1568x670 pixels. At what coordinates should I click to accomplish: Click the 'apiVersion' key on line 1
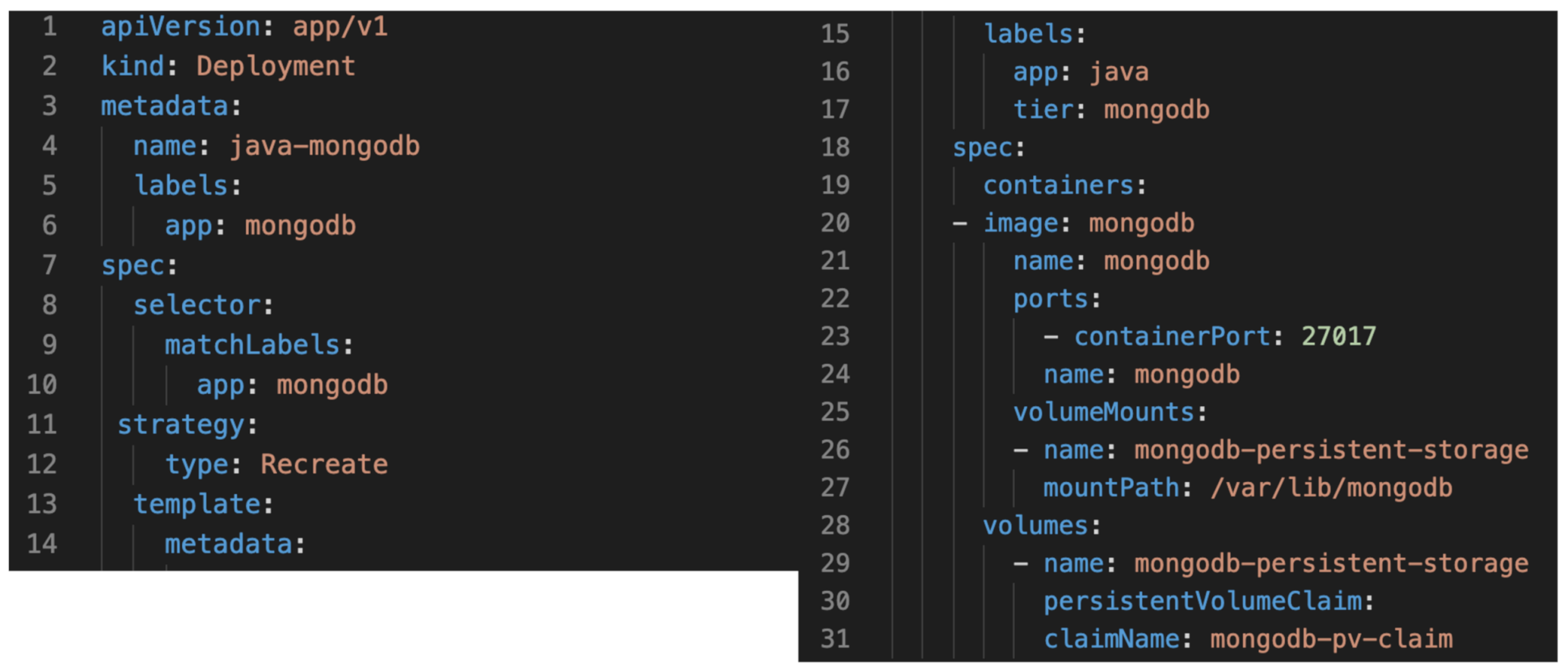pyautogui.click(x=181, y=27)
